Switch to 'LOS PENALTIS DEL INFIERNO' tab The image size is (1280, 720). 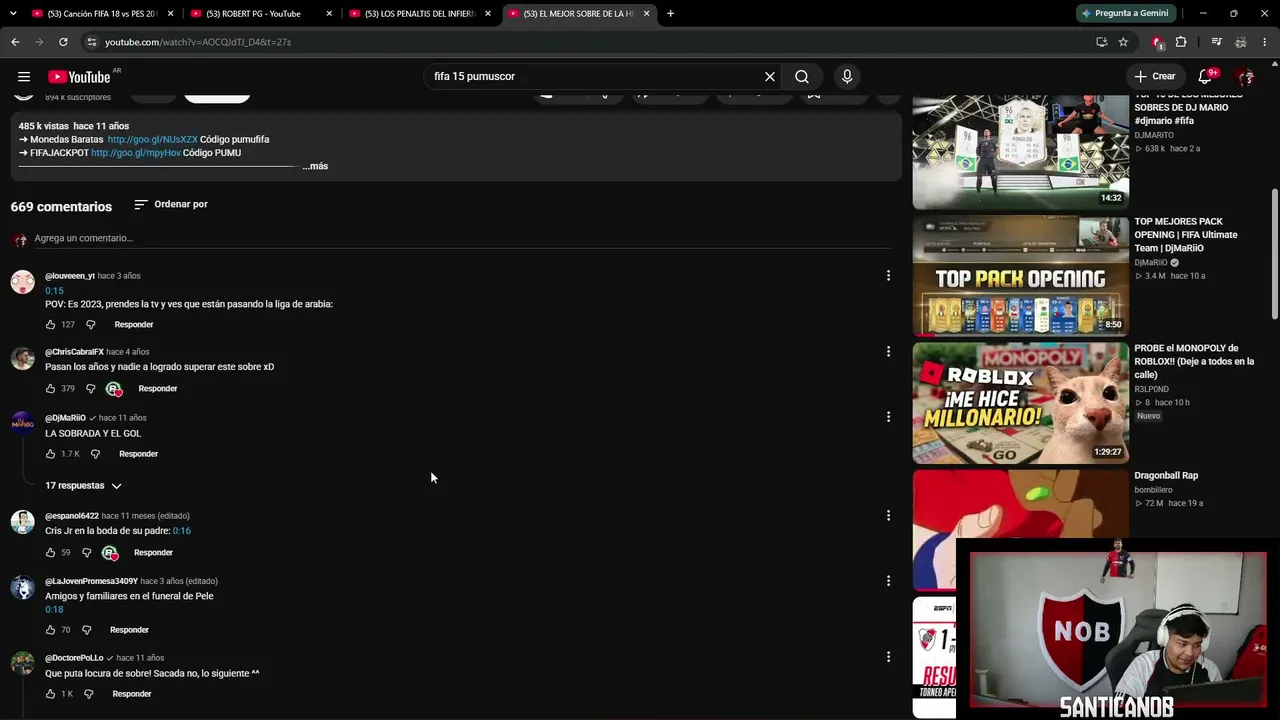[420, 14]
